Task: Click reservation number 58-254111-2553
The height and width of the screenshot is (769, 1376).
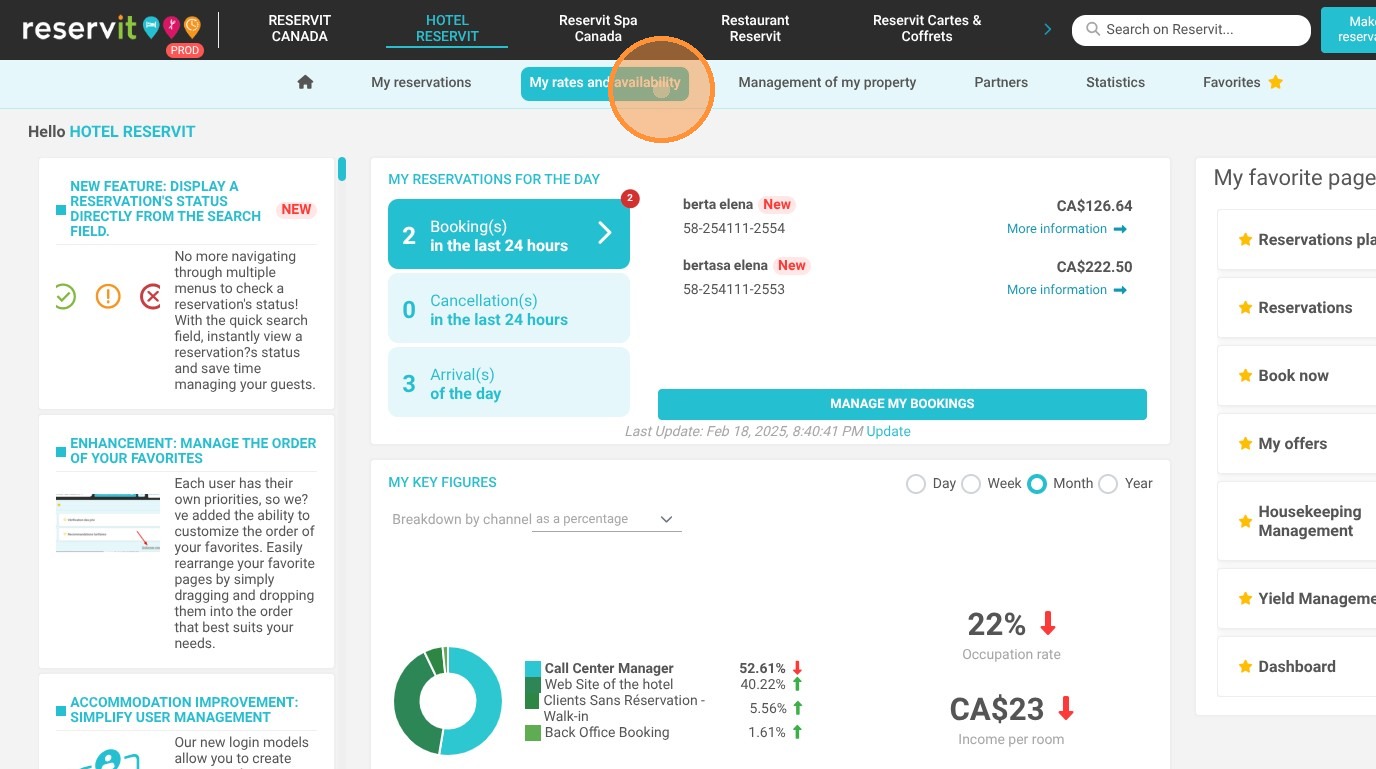Action: coord(734,290)
